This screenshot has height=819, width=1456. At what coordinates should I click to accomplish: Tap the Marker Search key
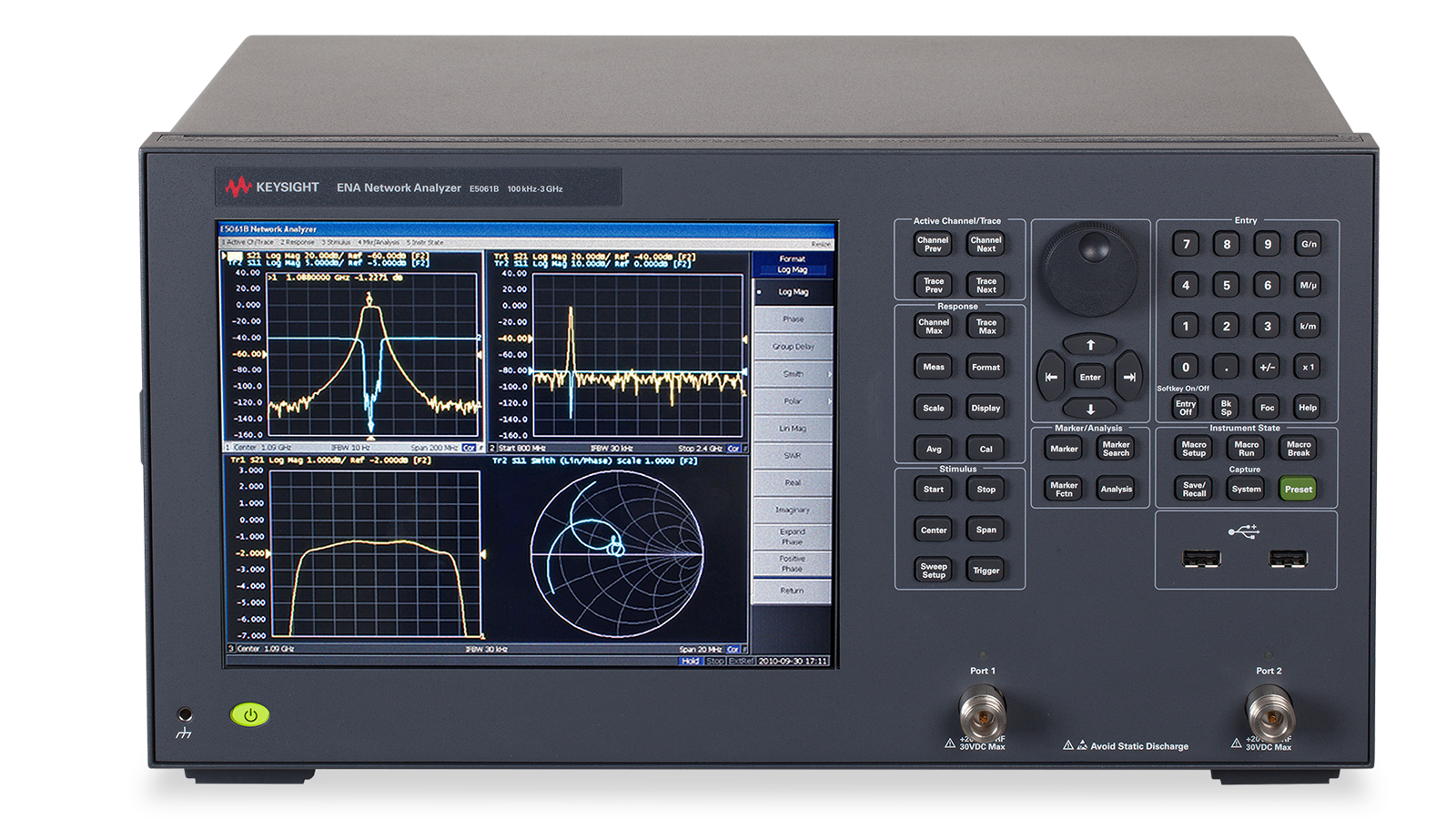click(x=1116, y=449)
